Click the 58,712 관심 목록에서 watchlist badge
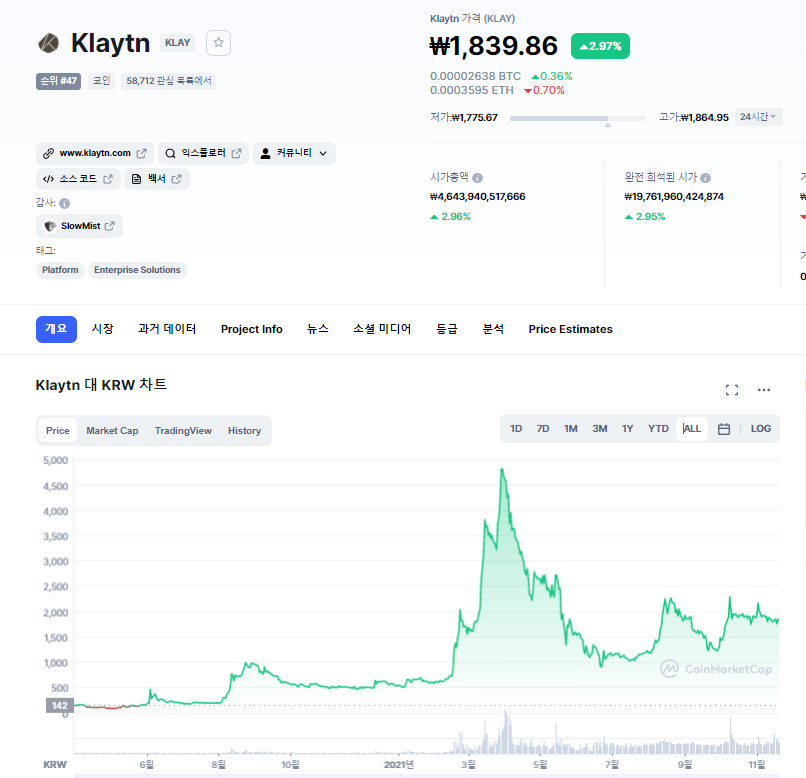This screenshot has width=806, height=778. click(x=169, y=81)
